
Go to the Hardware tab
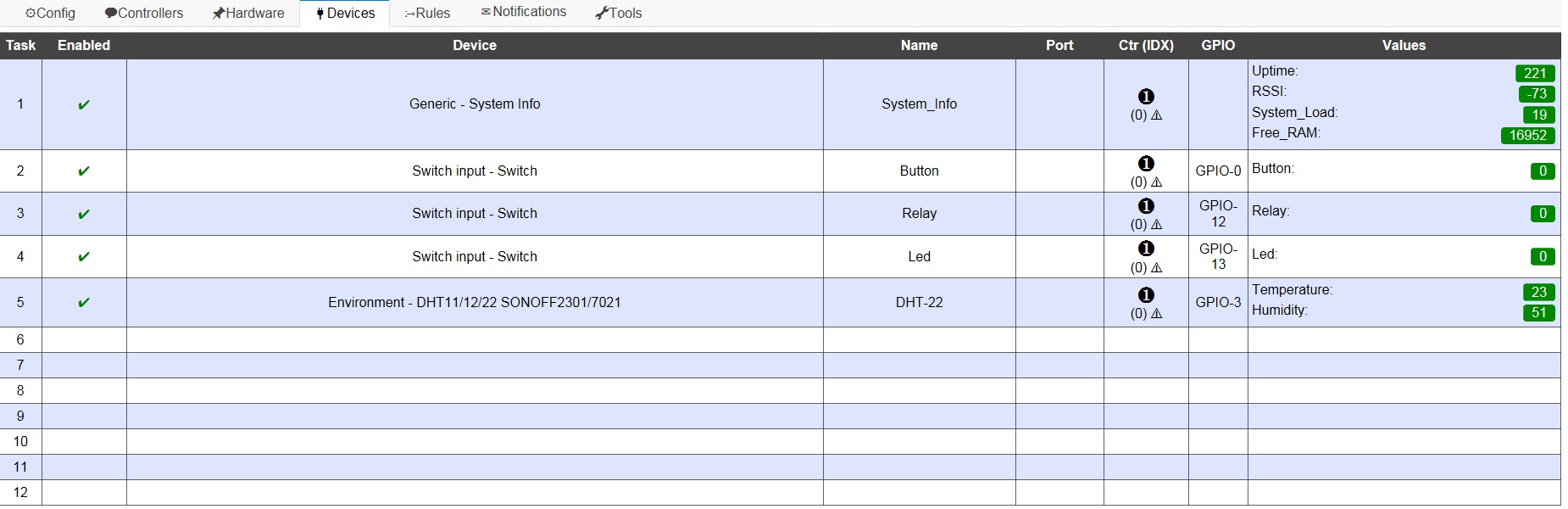(247, 14)
